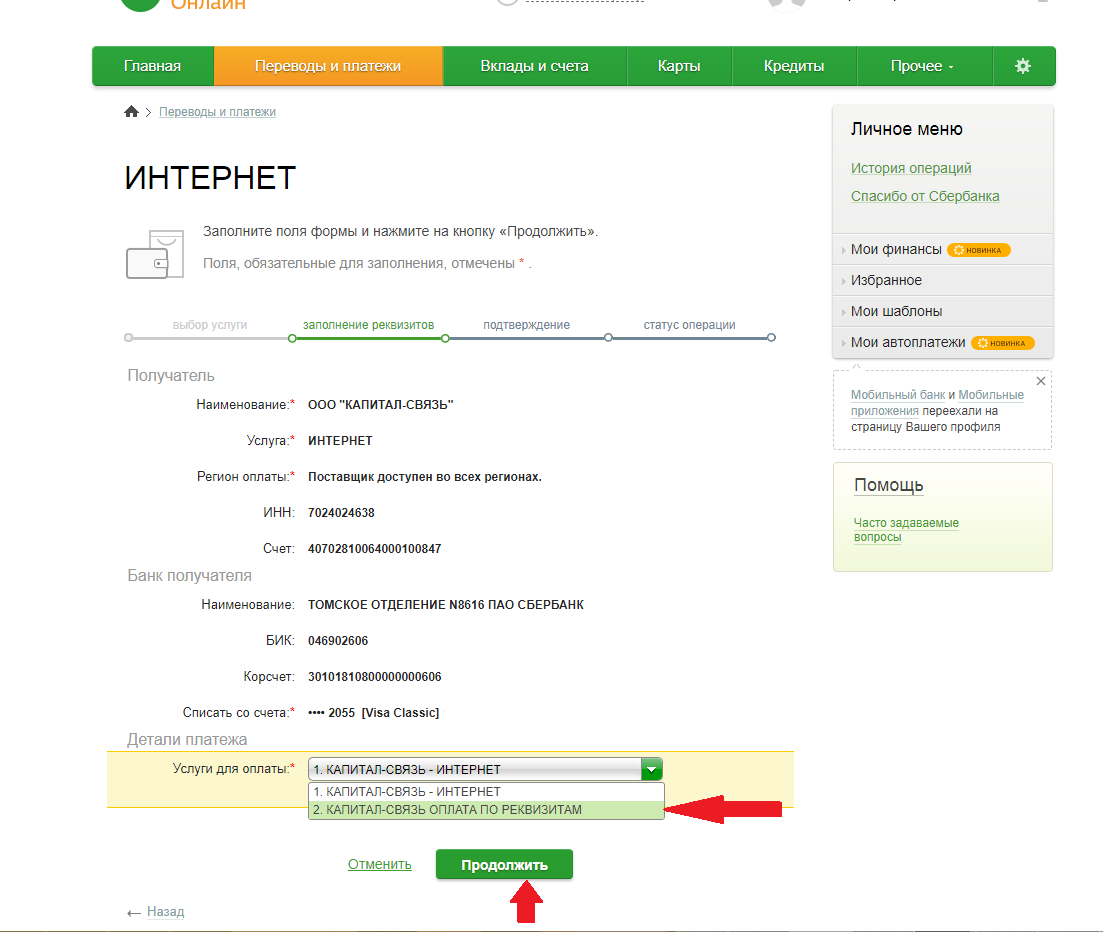1103x932 pixels.
Task: Click БИК value 046902606
Action: 338,641
